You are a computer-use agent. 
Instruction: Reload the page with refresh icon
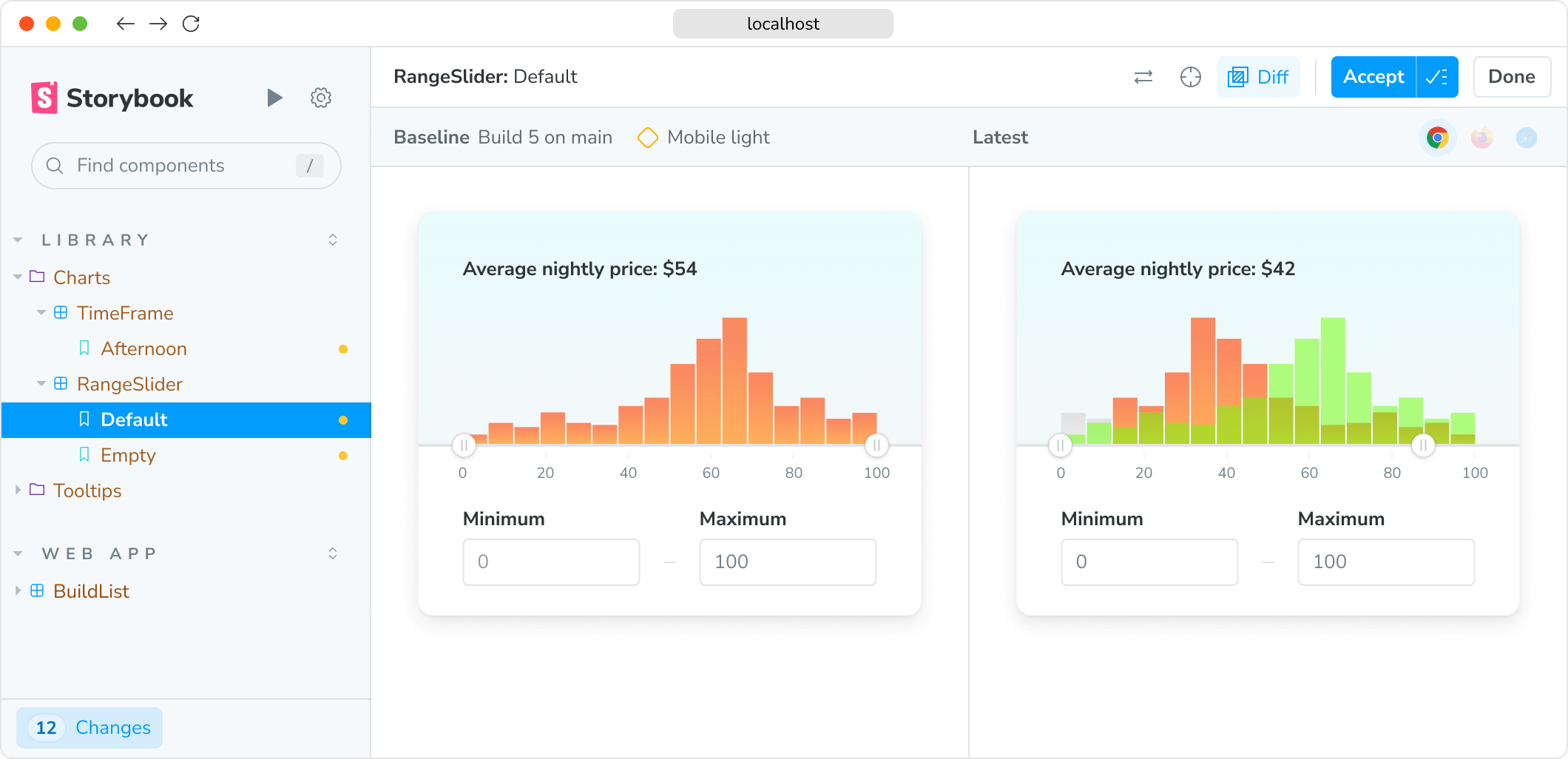(x=191, y=24)
